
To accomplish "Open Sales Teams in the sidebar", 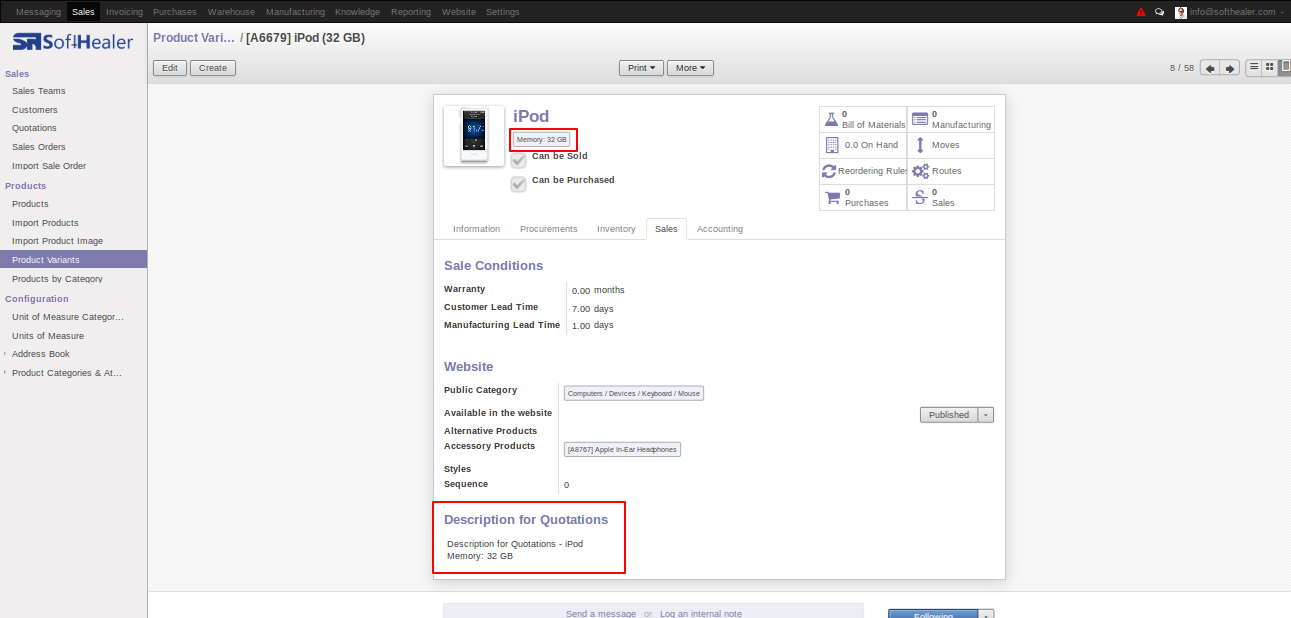I will pyautogui.click(x=39, y=91).
